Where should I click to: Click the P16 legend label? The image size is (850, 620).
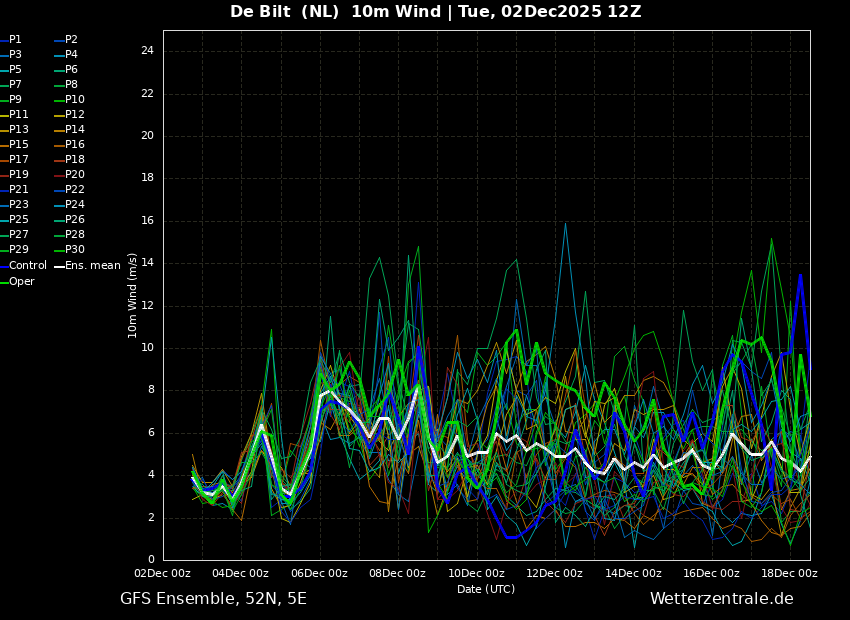(x=75, y=145)
